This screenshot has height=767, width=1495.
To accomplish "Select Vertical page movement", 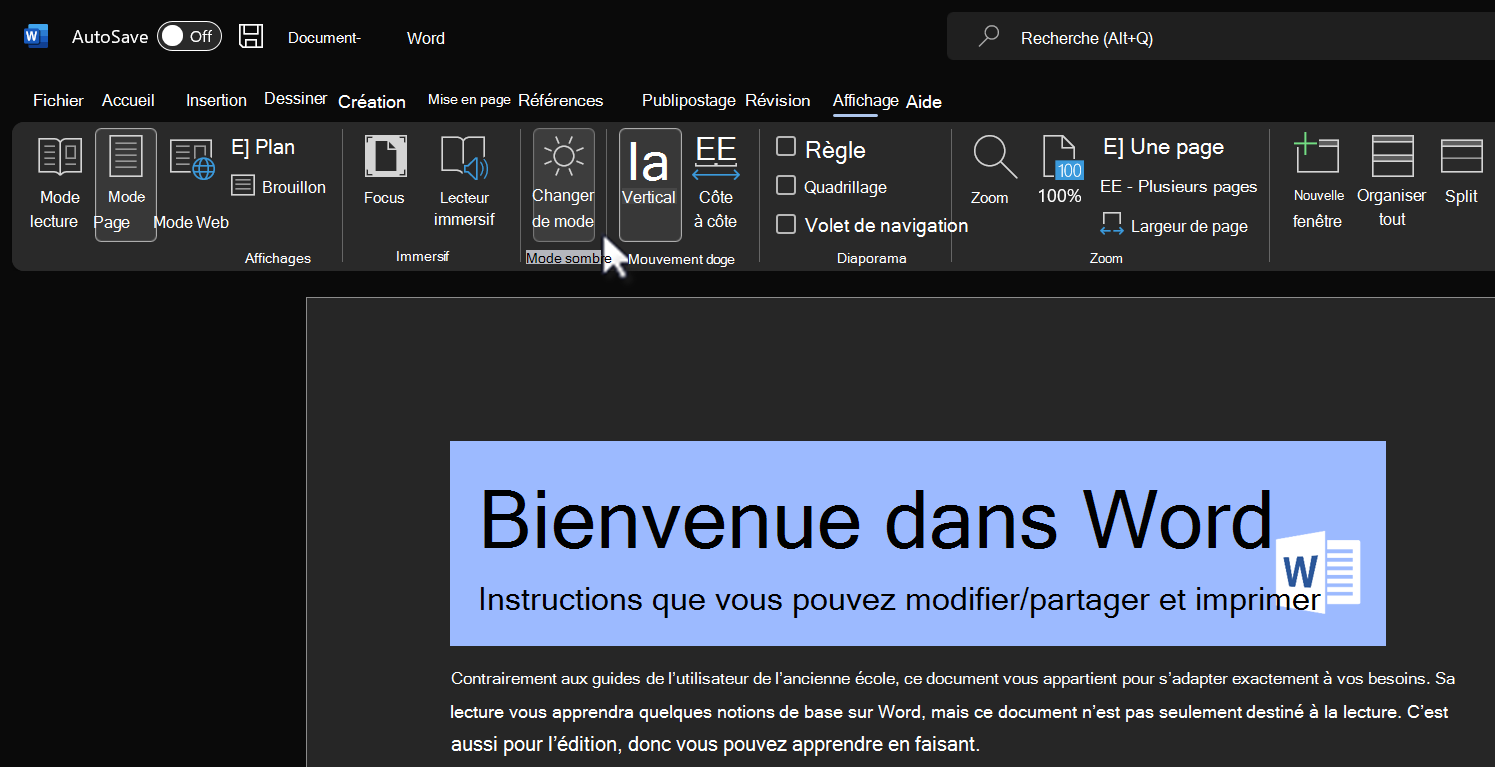I will click(650, 185).
